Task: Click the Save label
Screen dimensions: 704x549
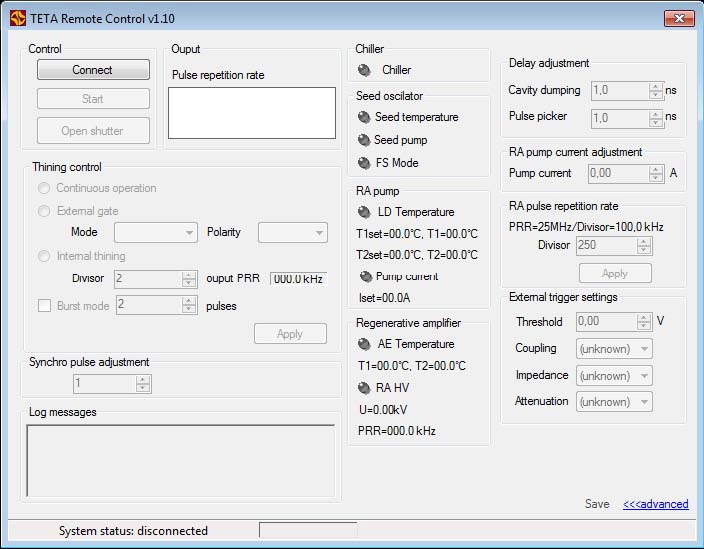Action: pyautogui.click(x=597, y=504)
